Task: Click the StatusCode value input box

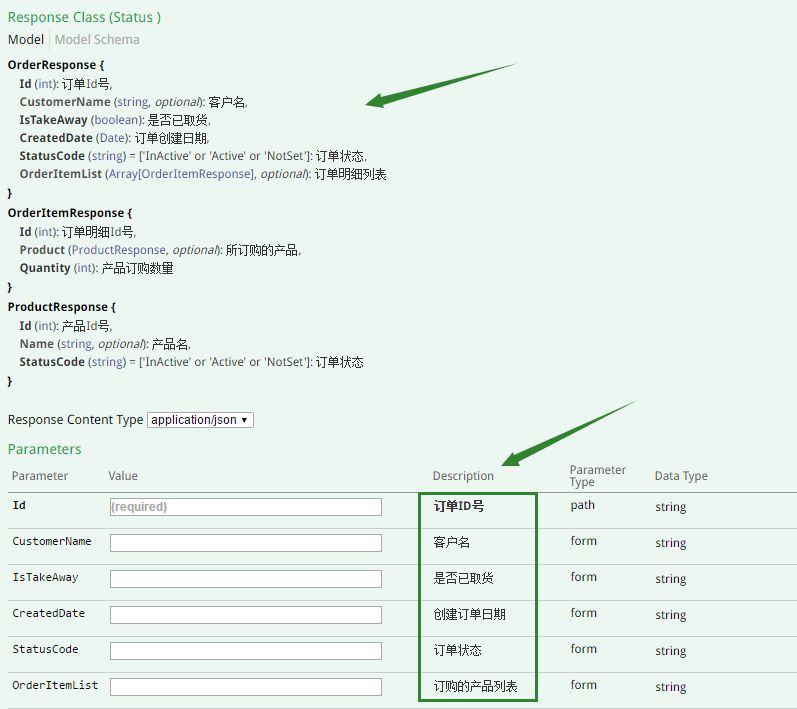Action: click(x=246, y=651)
